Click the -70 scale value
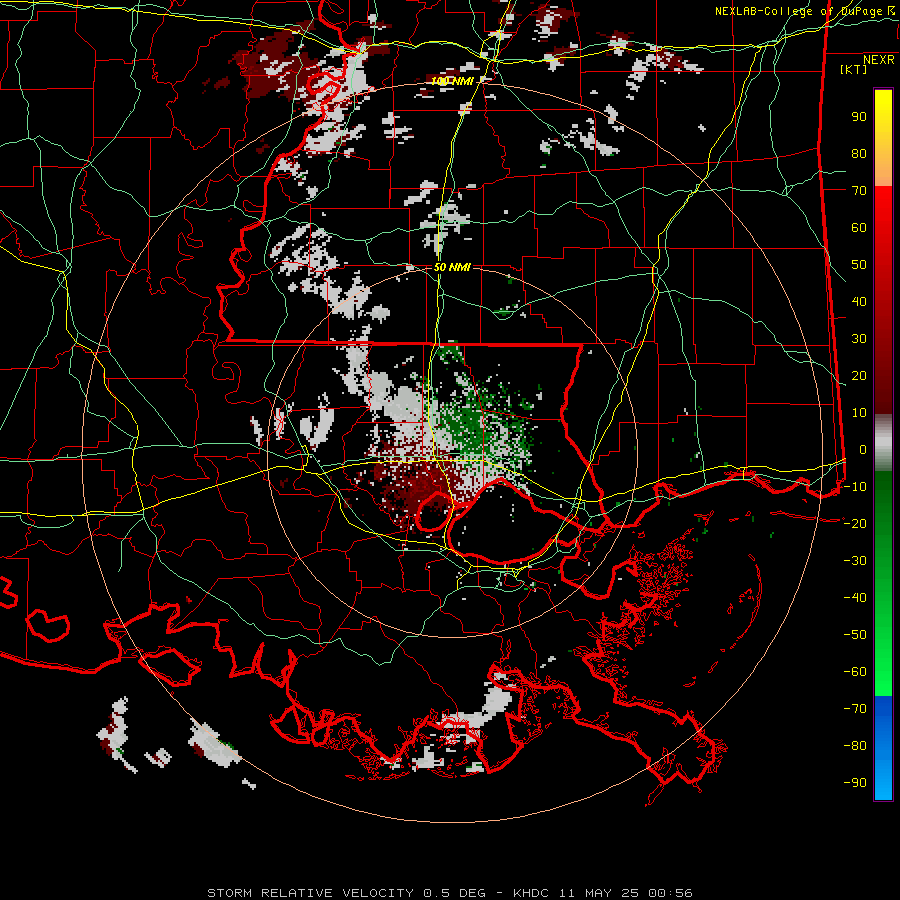The width and height of the screenshot is (900, 900). 855,708
